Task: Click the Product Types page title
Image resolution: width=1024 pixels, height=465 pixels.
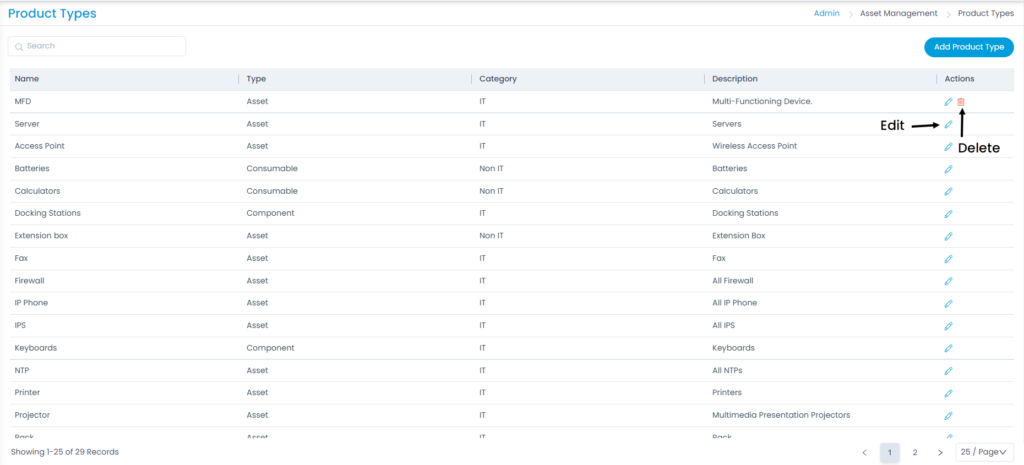Action: [x=52, y=13]
